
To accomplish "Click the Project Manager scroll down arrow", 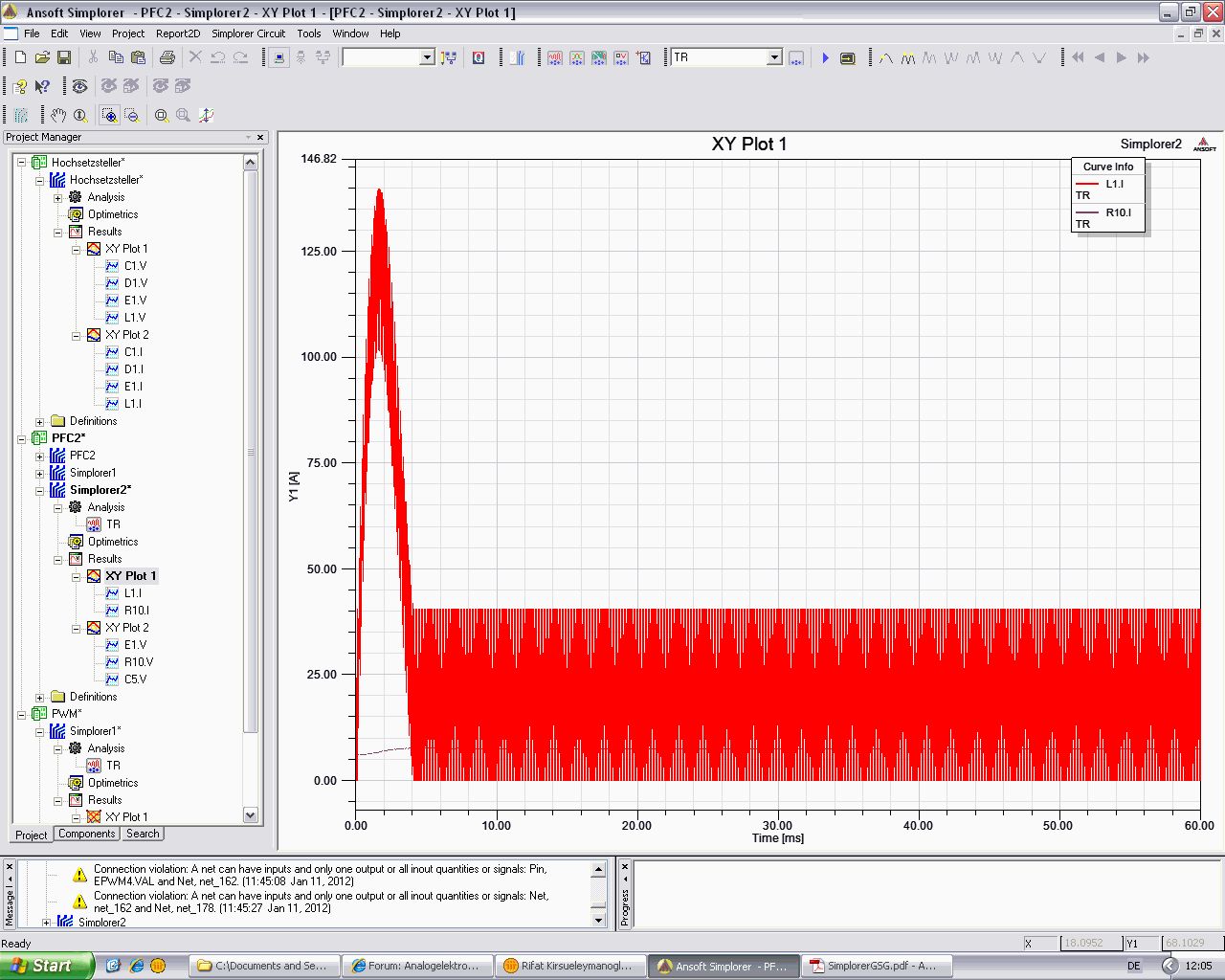I will [x=251, y=815].
